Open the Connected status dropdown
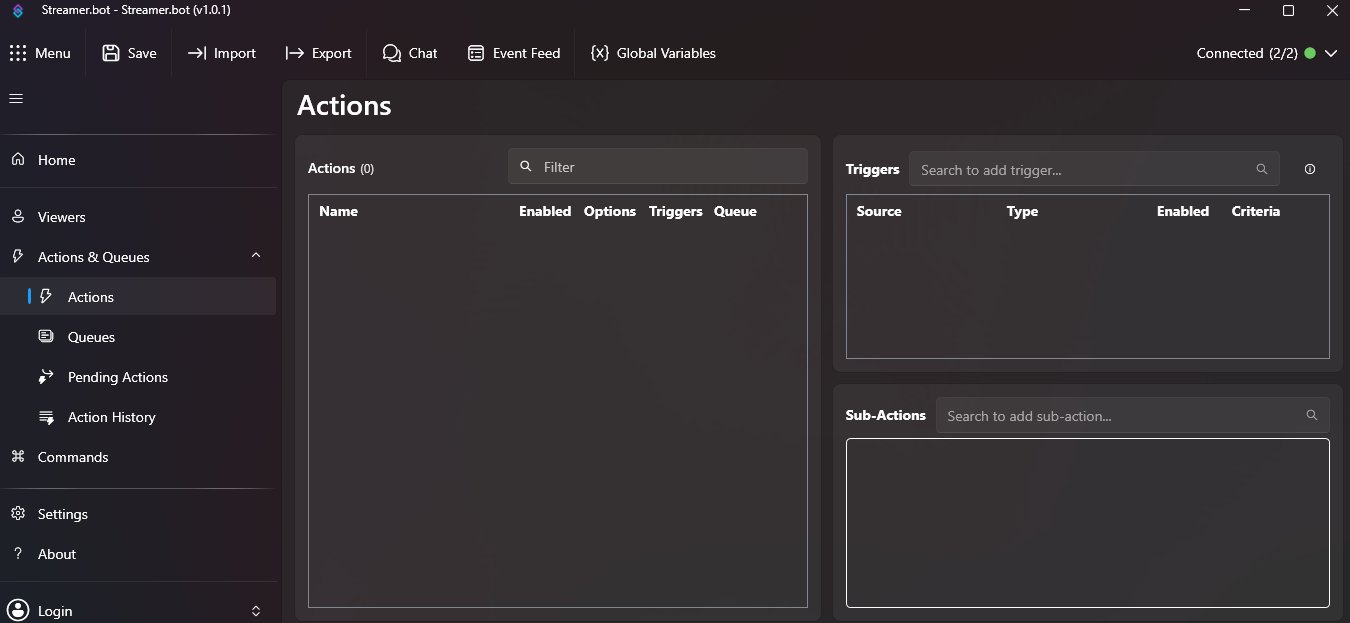The width and height of the screenshot is (1350, 623). [x=1331, y=53]
